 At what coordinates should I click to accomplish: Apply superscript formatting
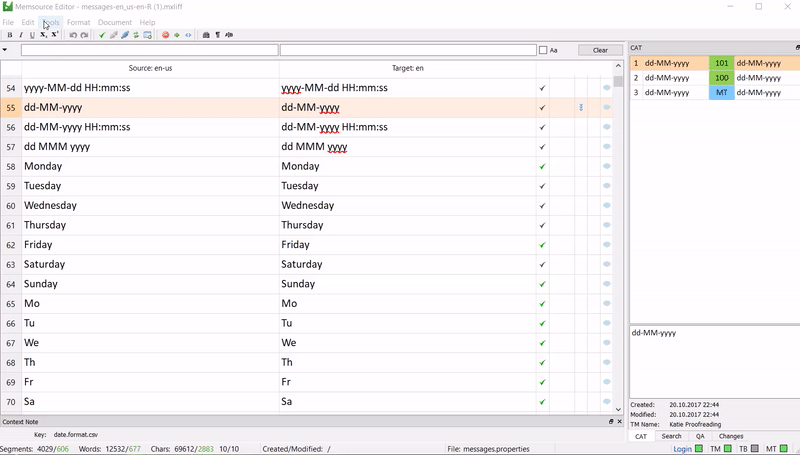(55, 35)
